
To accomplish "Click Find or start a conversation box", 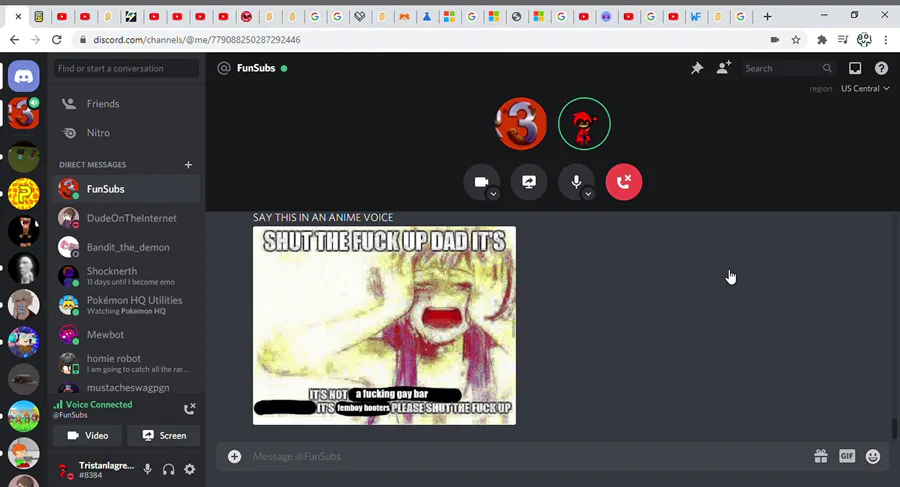I will click(126, 68).
